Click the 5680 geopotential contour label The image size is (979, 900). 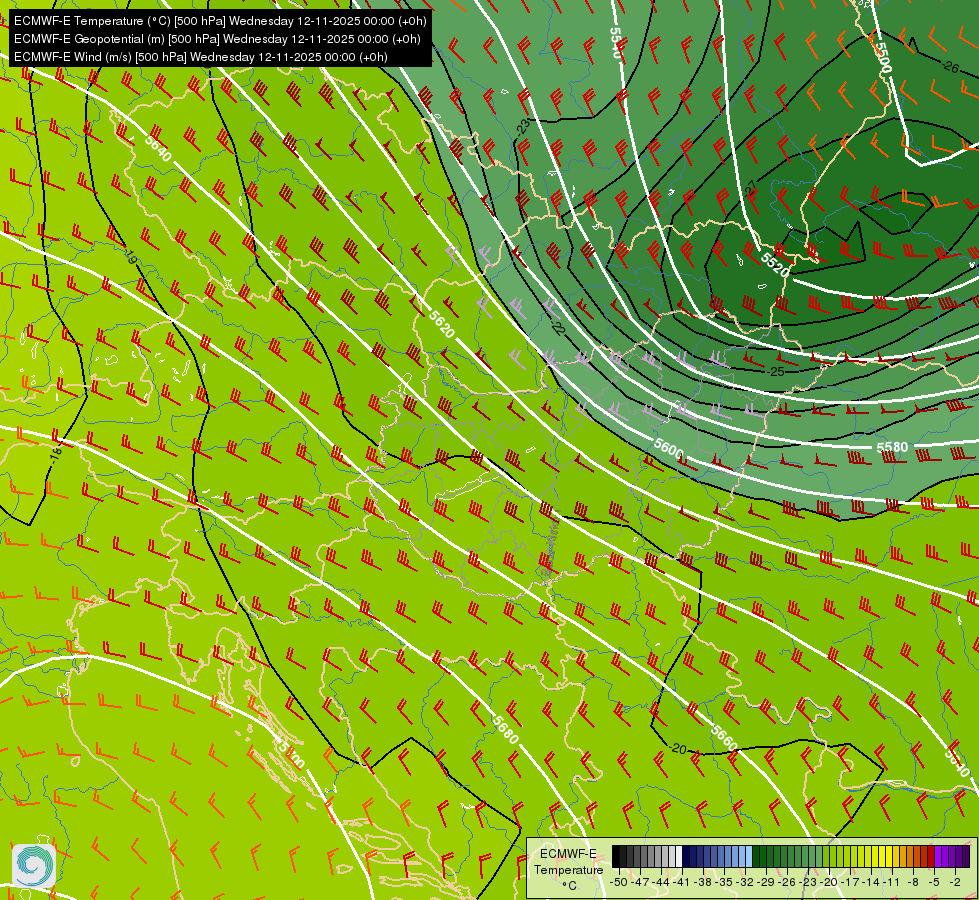[x=504, y=729]
